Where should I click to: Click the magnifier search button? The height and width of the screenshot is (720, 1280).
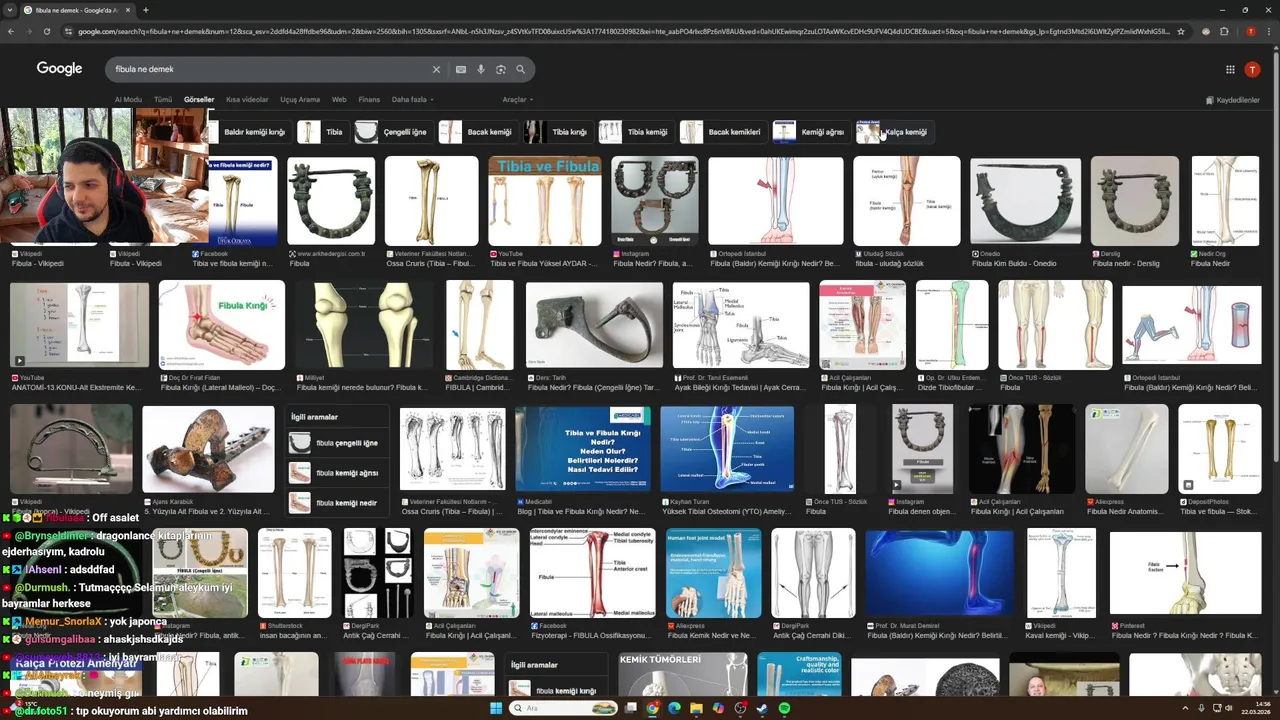point(521,69)
